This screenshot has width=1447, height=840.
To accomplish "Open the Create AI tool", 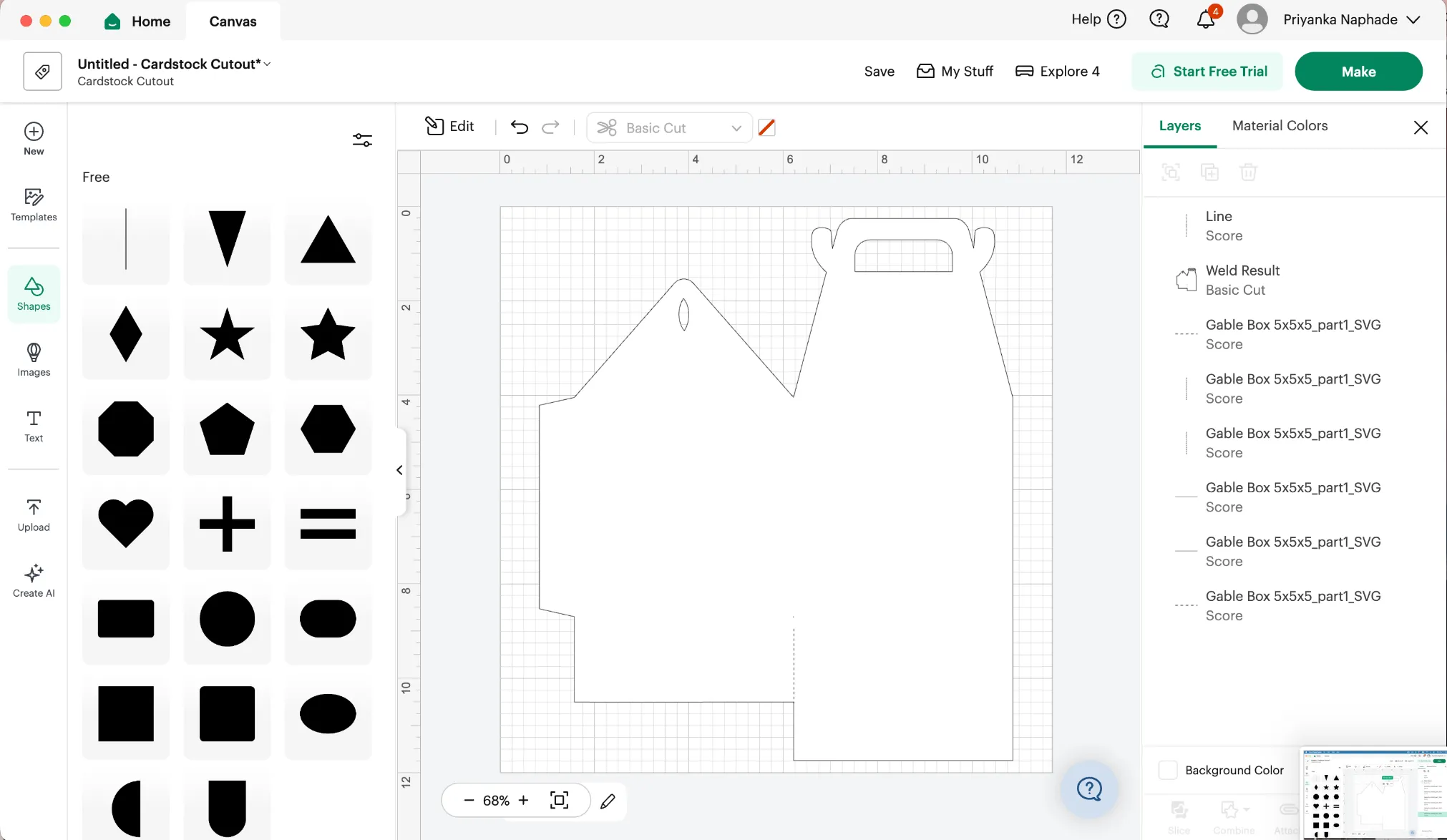I will click(x=34, y=581).
